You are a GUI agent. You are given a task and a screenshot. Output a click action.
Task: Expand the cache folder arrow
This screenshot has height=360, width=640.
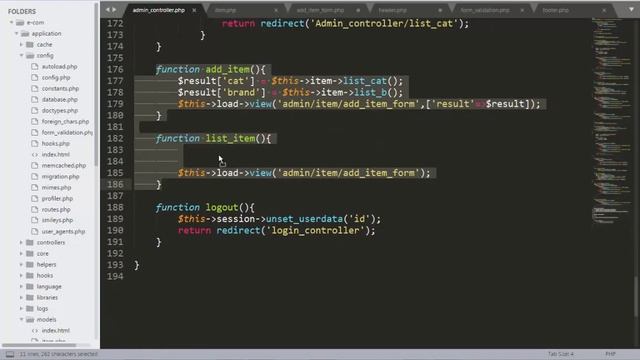click(x=21, y=44)
